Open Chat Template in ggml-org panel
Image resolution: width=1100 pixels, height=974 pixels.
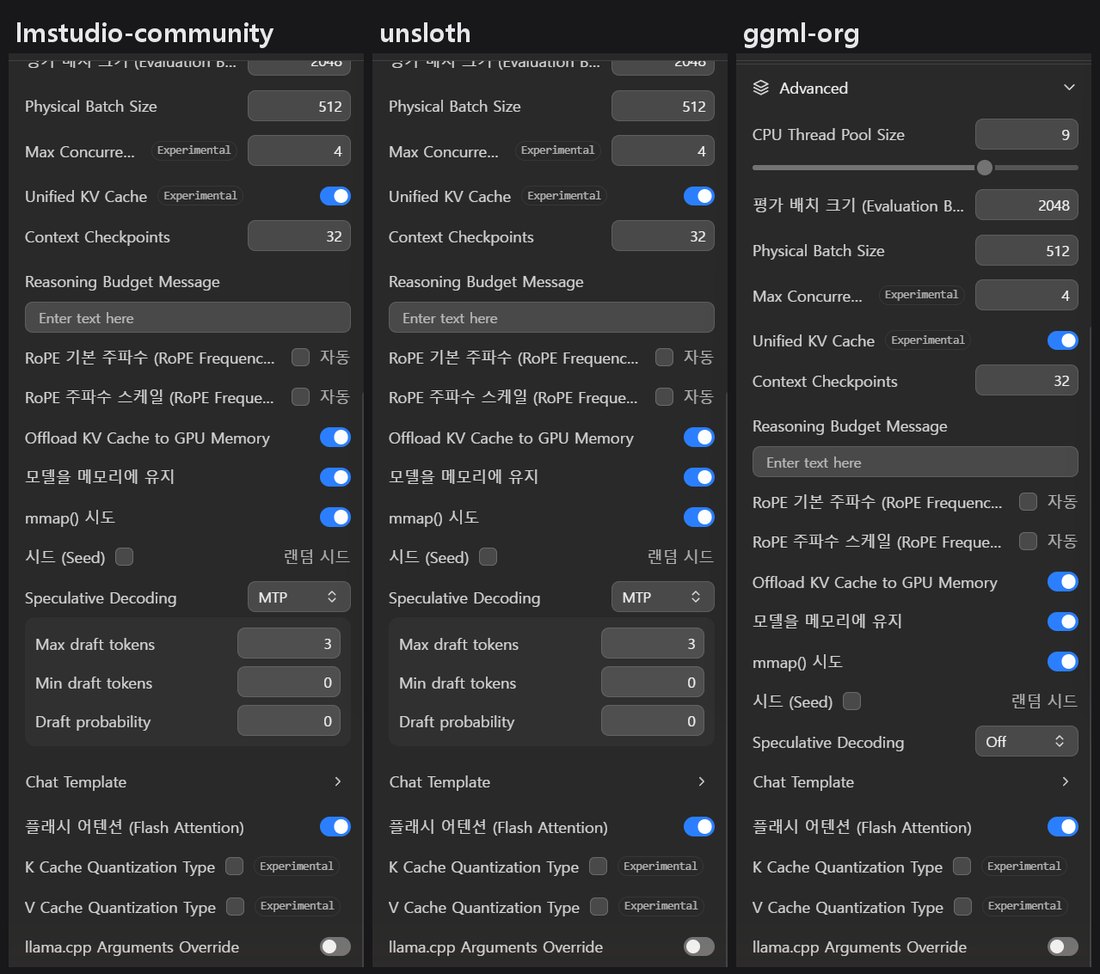(x=914, y=782)
